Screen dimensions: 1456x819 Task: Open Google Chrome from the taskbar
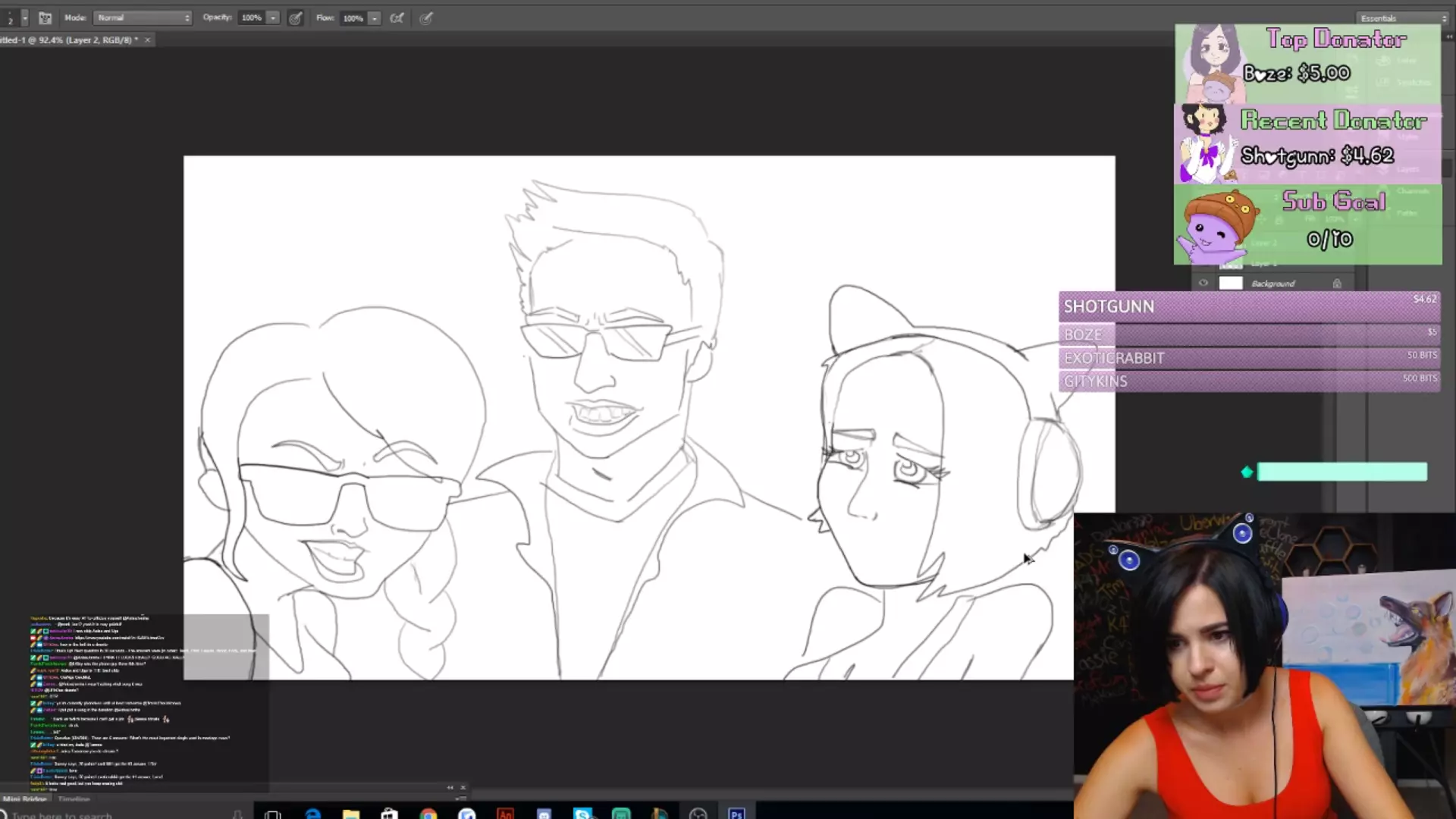click(x=428, y=814)
